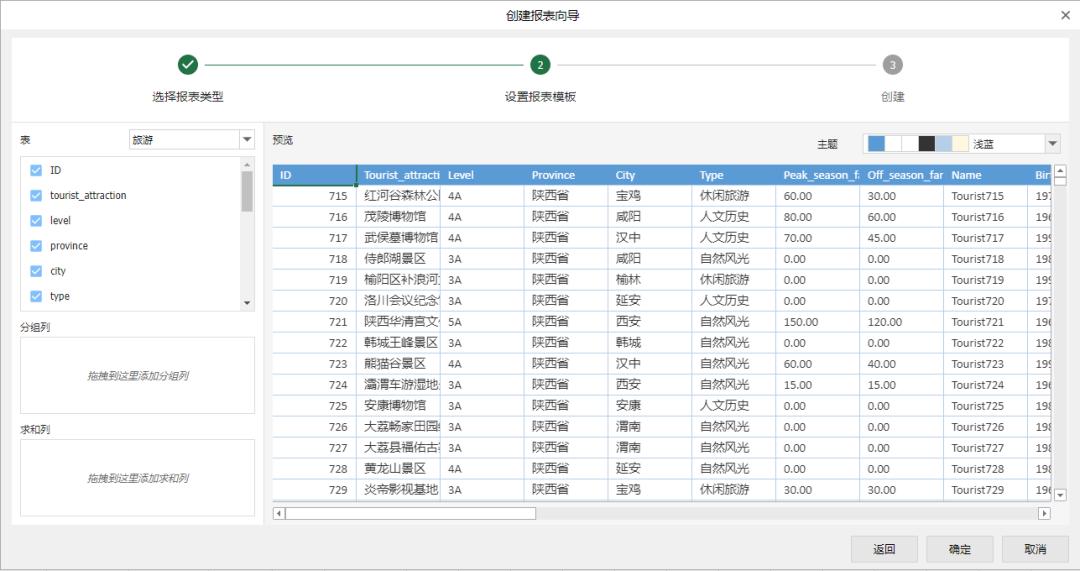Toggle the level column checkbox
The width and height of the screenshot is (1080, 571).
point(37,220)
